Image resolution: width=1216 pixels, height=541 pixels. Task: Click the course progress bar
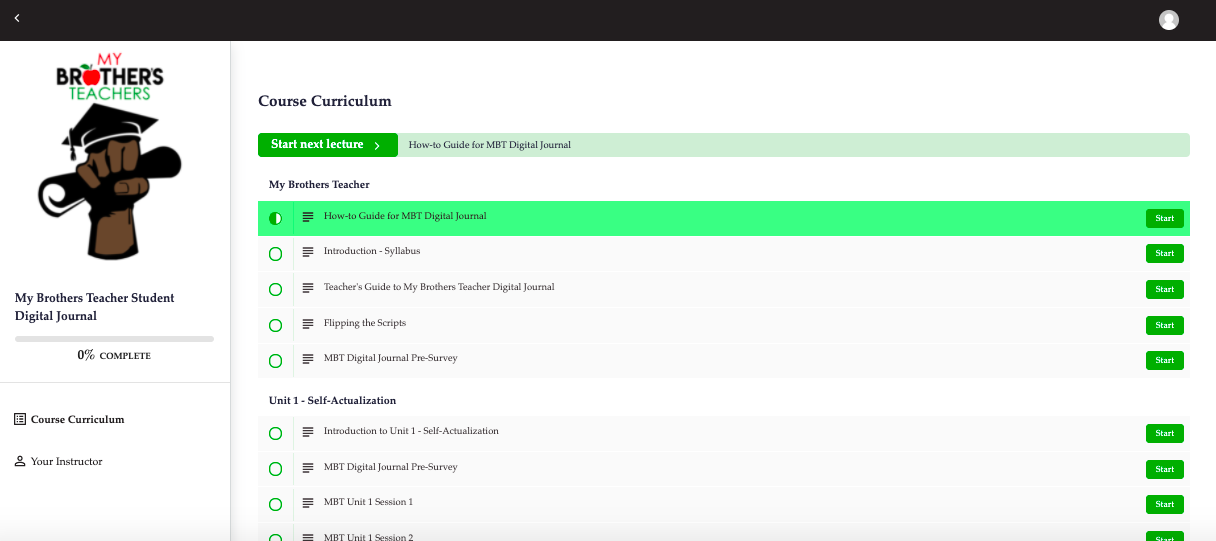click(114, 339)
